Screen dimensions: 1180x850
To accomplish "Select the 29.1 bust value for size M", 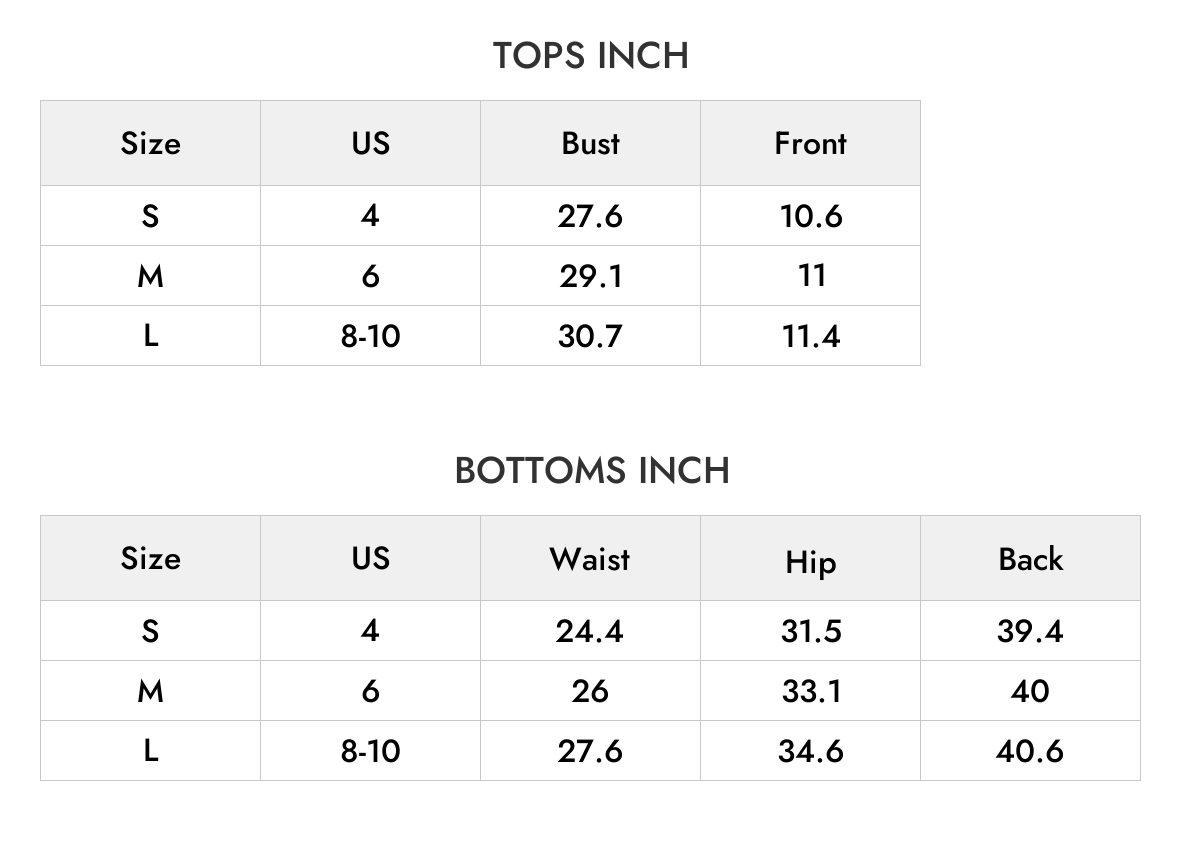I will [591, 276].
